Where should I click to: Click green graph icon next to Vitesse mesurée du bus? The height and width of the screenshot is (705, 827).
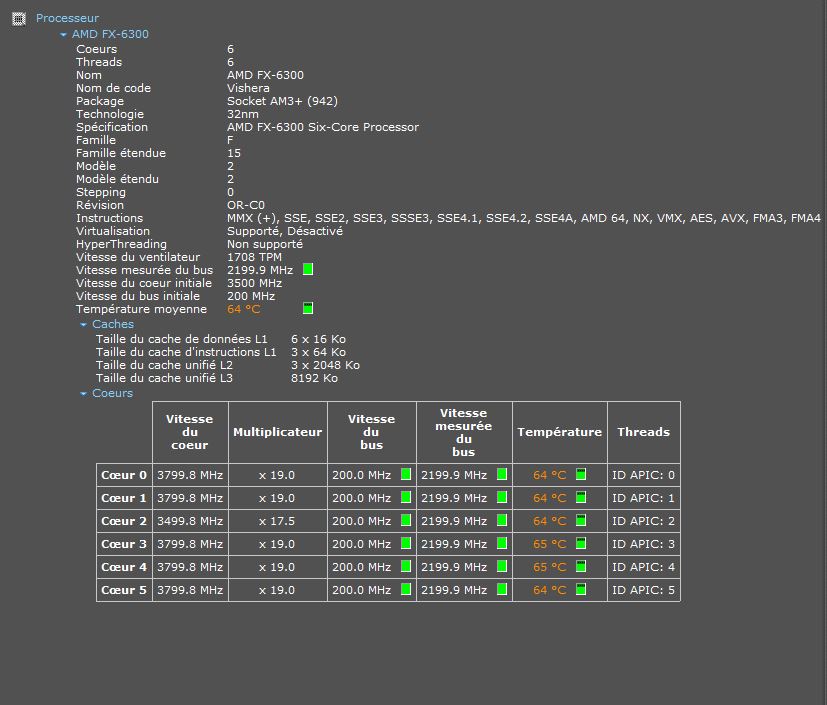pyautogui.click(x=308, y=270)
